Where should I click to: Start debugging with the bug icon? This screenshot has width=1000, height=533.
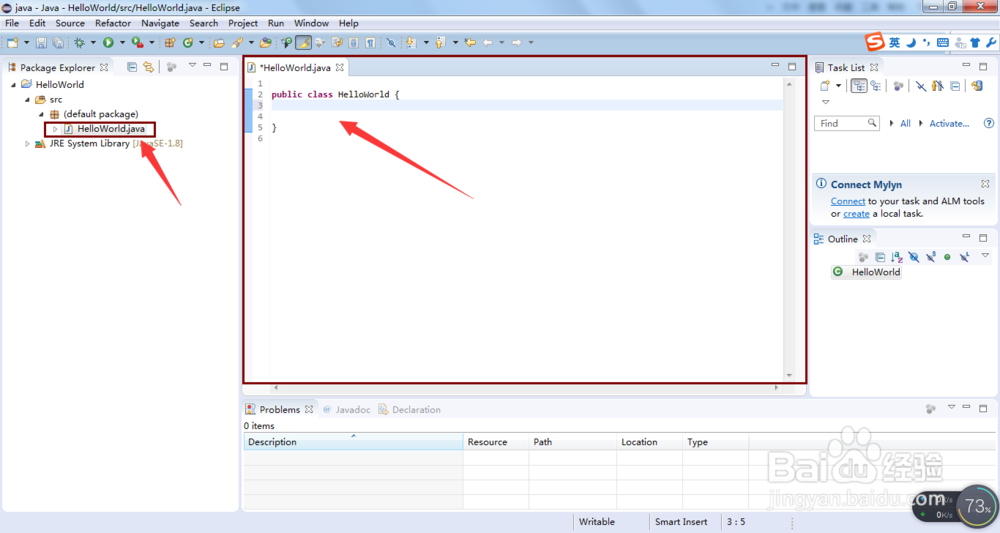tap(79, 43)
